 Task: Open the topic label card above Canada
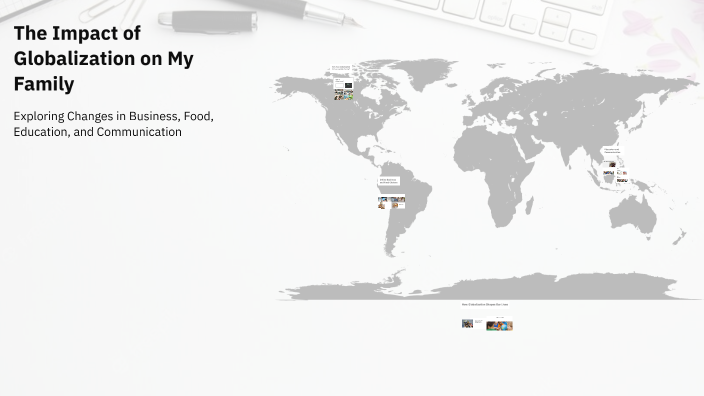[341, 68]
